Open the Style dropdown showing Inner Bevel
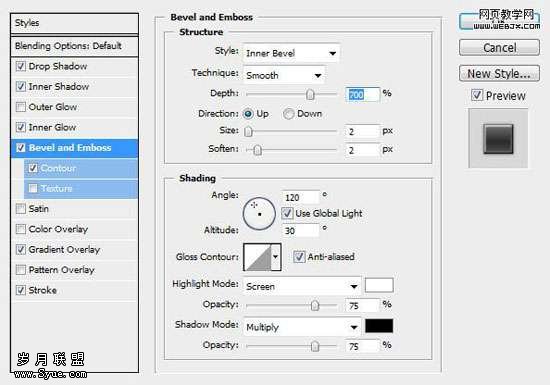 click(x=291, y=53)
